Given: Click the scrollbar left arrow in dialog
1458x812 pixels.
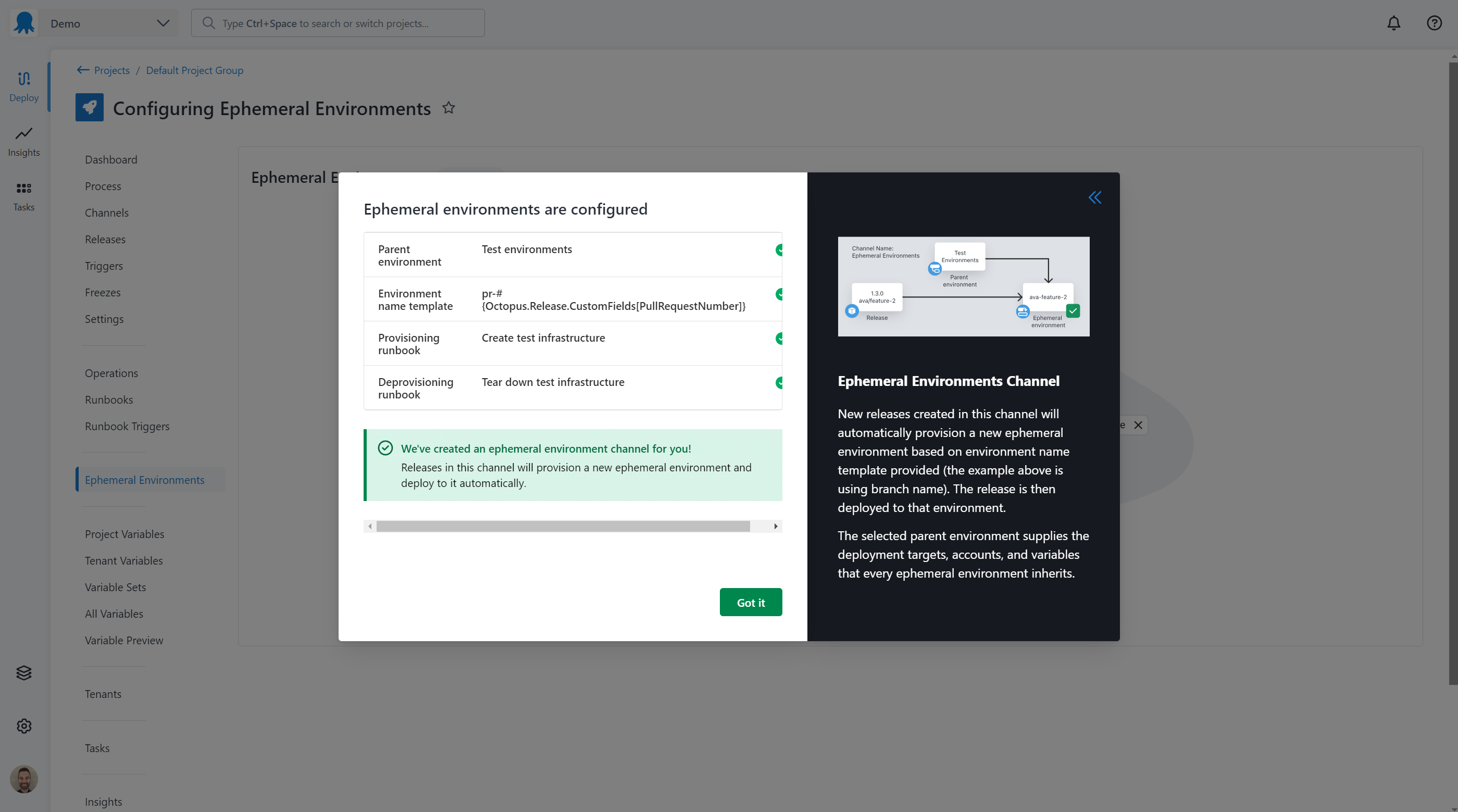Looking at the screenshot, I should (370, 526).
